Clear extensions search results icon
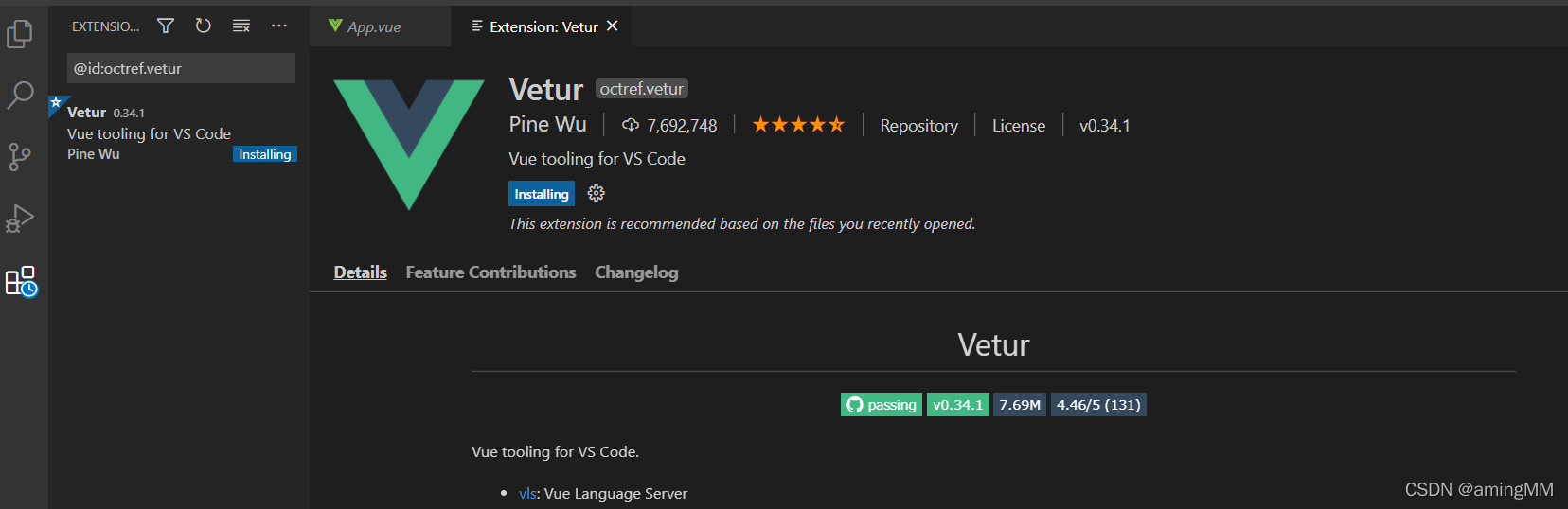The image size is (1568, 509). (x=241, y=26)
